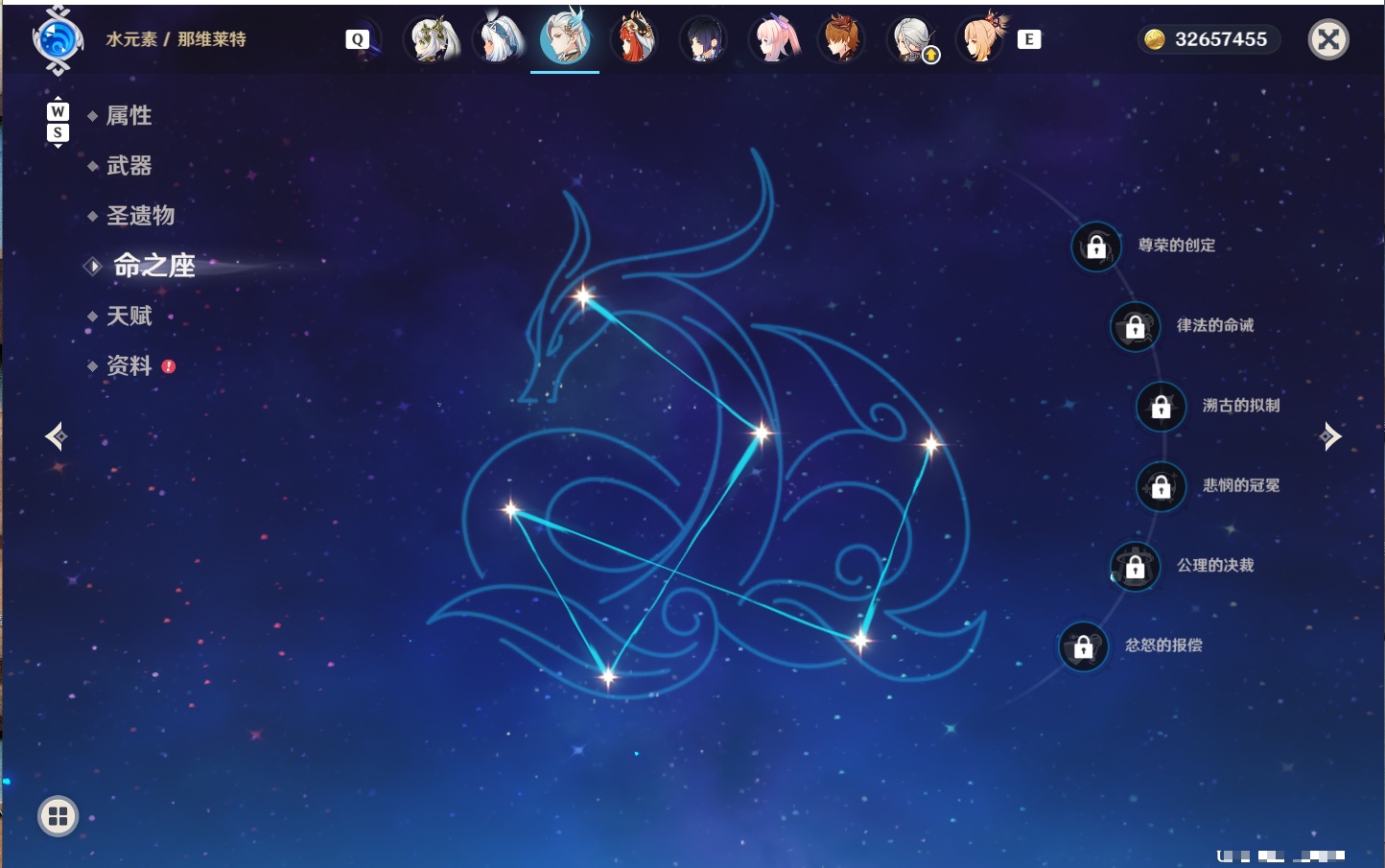
Task: Click the 尊荣的创定 constellation label
Action: [1177, 246]
